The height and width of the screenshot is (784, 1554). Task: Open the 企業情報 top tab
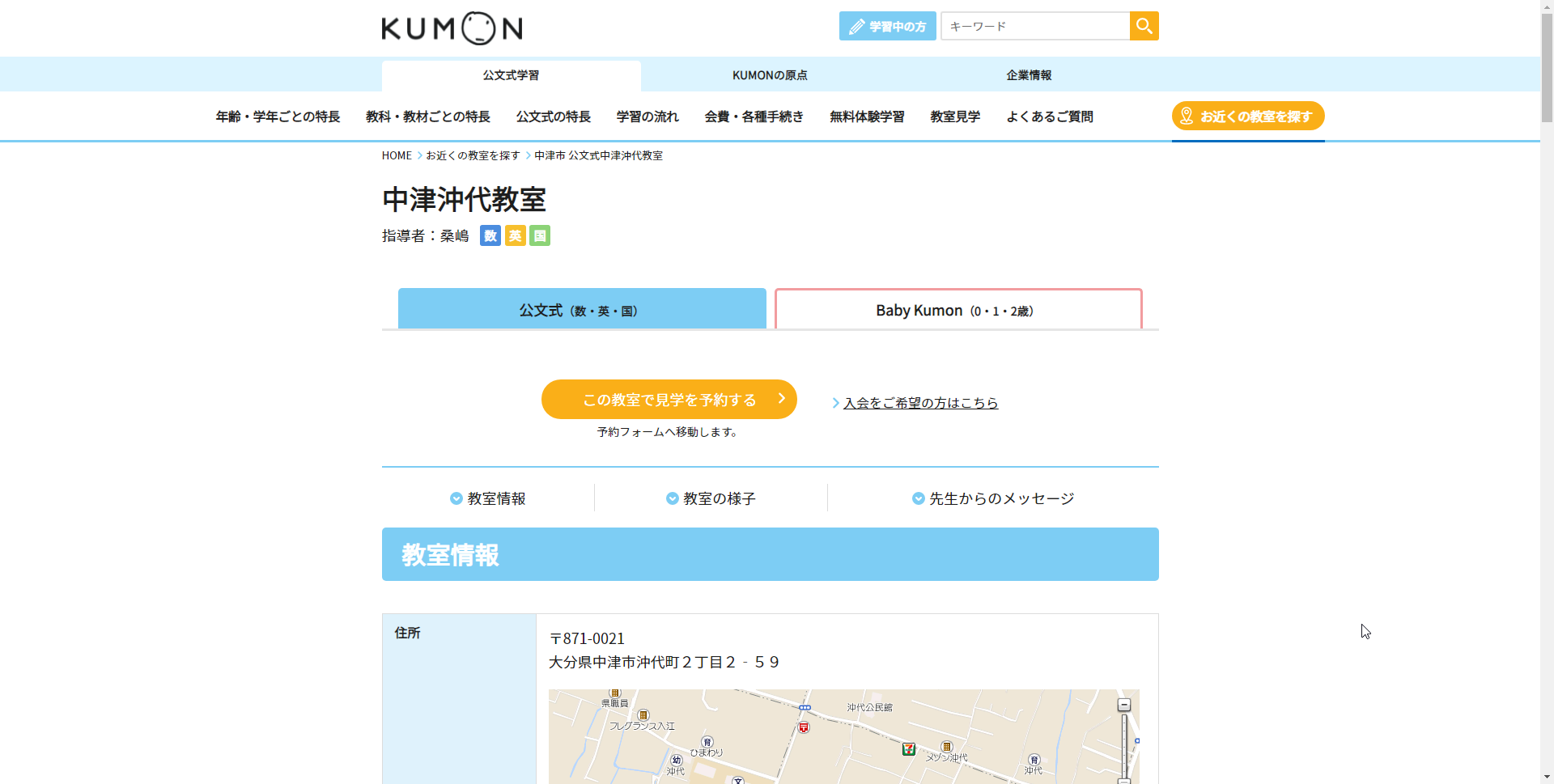pyautogui.click(x=1029, y=75)
